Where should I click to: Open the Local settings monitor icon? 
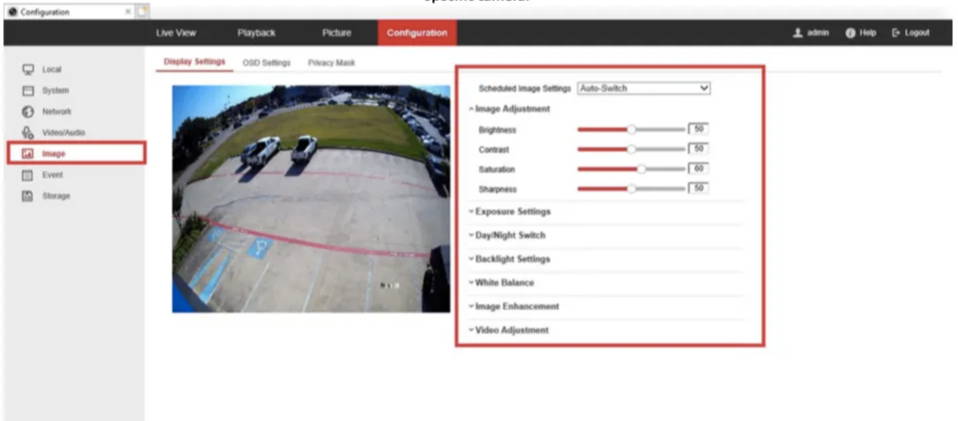pos(27,70)
